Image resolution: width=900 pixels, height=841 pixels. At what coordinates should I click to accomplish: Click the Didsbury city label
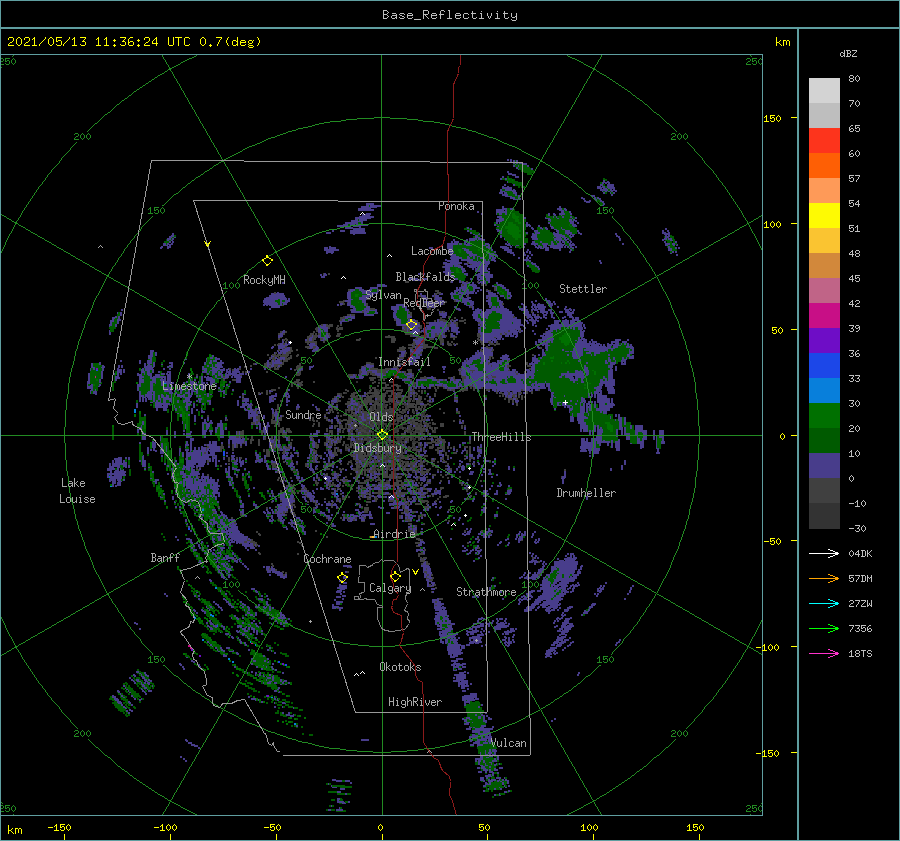[378, 448]
